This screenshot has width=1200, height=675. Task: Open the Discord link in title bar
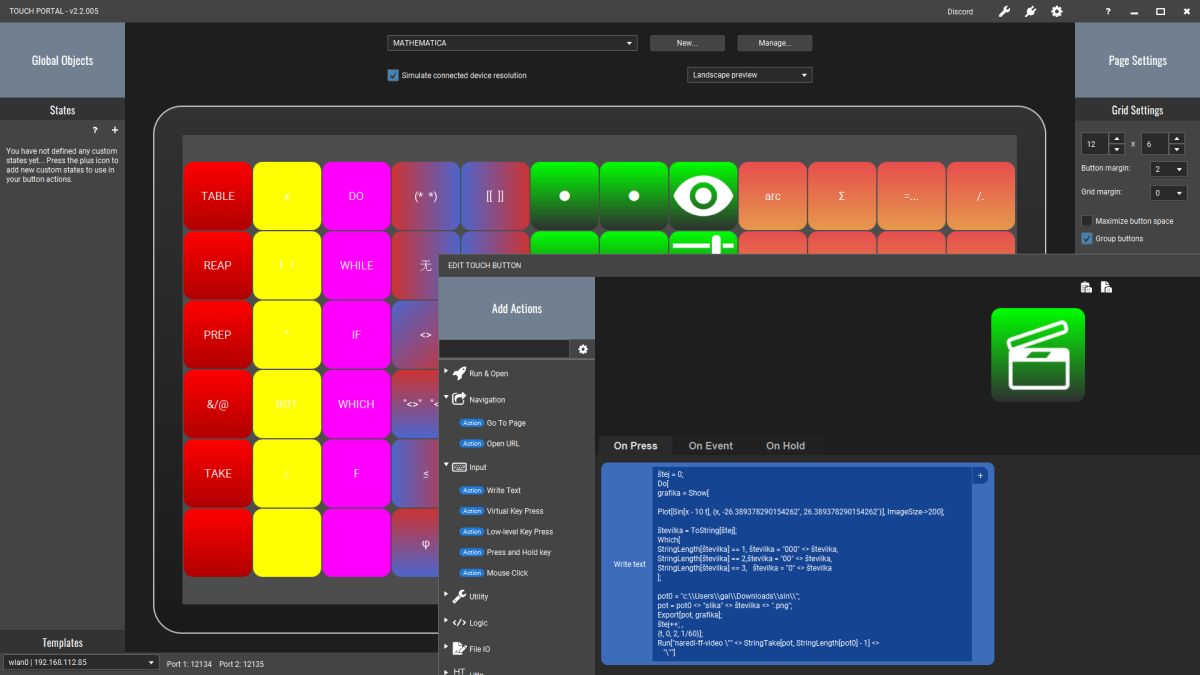point(961,12)
